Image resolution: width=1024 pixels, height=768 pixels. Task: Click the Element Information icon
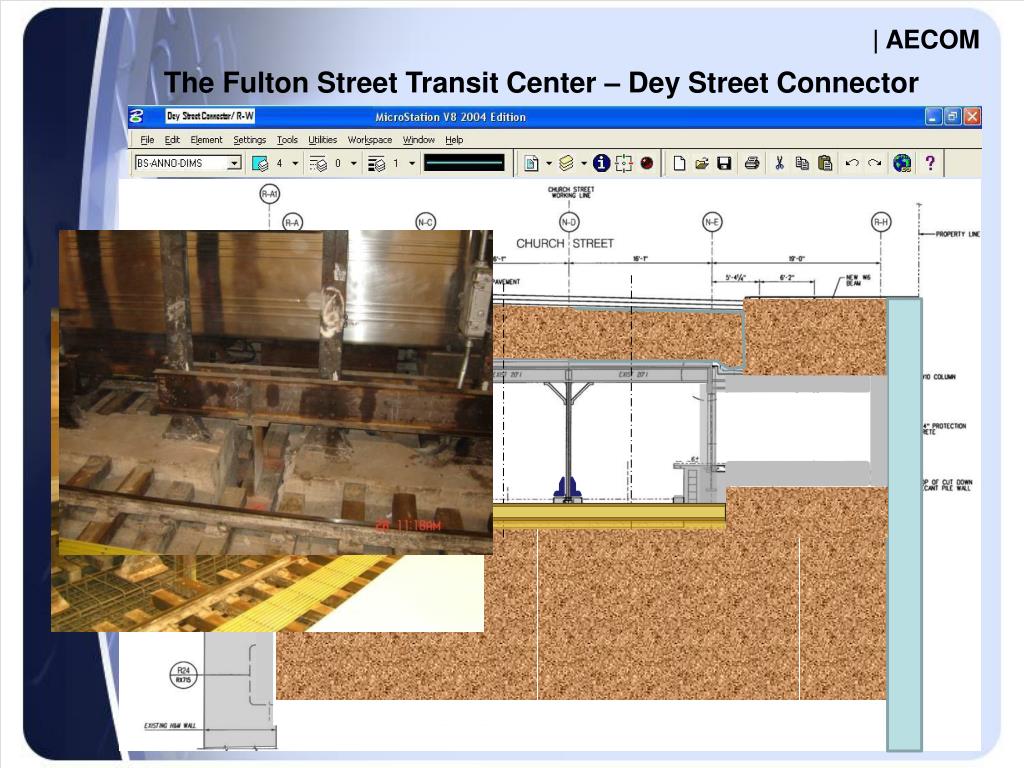[601, 163]
